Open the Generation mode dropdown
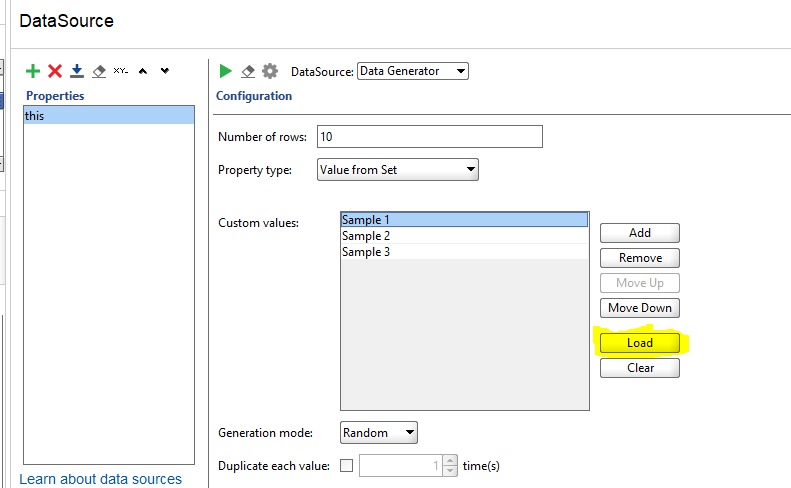The height and width of the screenshot is (488, 791). [x=378, y=433]
